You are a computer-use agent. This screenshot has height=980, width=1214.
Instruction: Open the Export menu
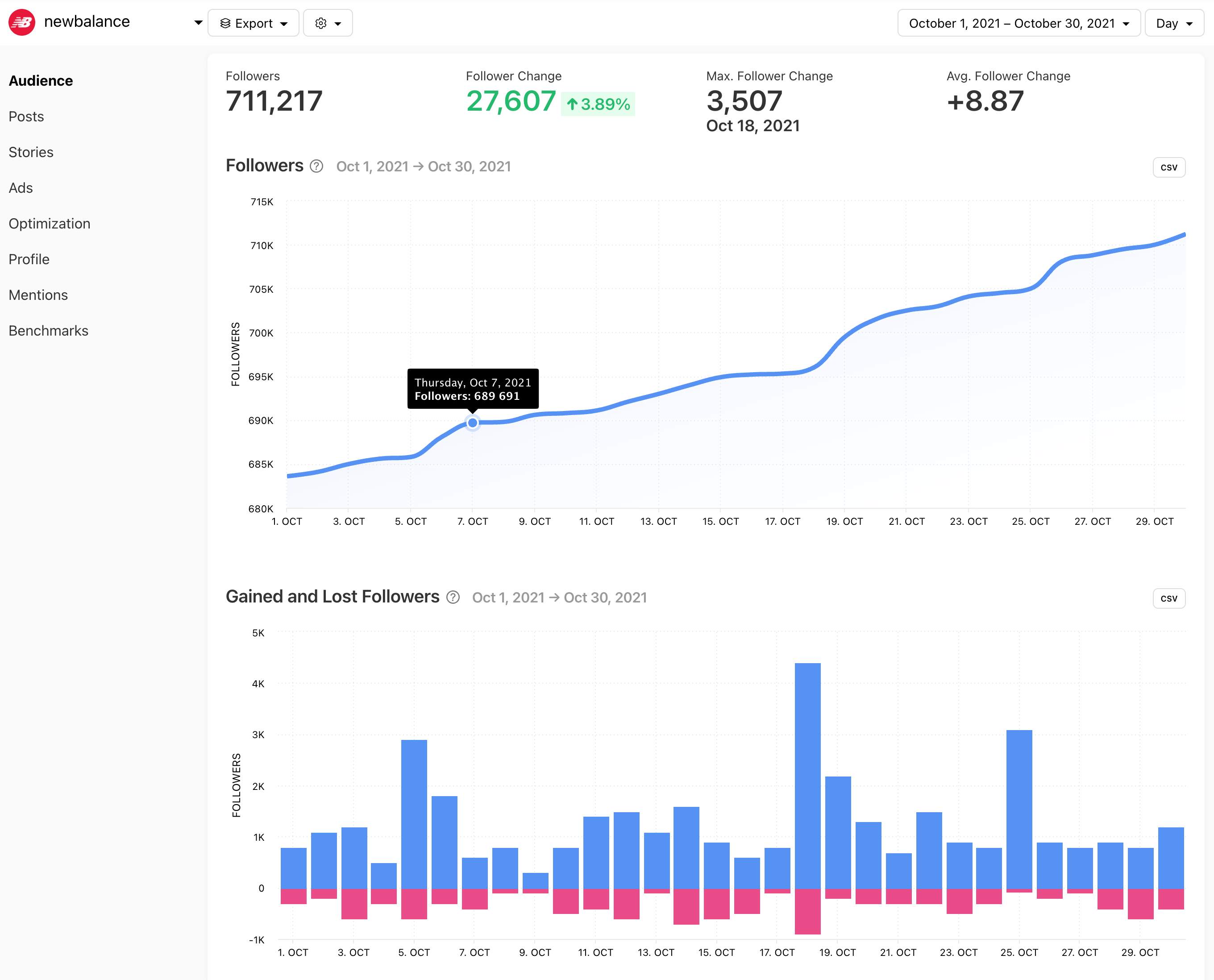point(253,22)
